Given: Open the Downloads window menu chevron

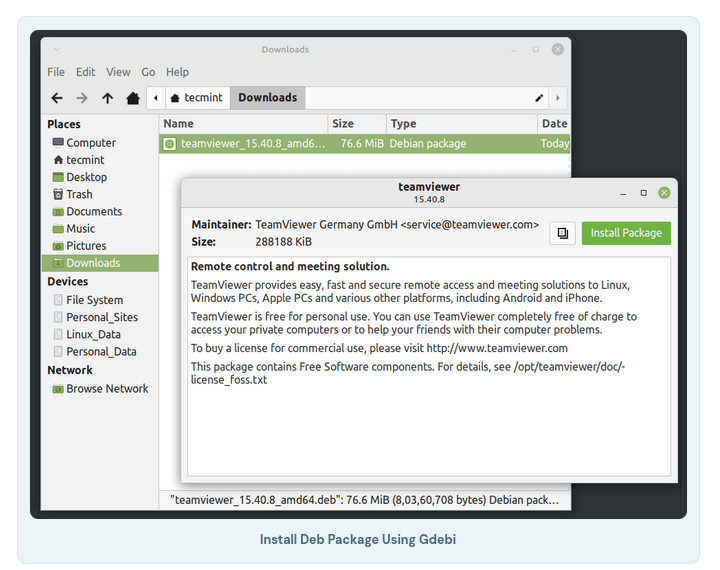Looking at the screenshot, I should tap(56, 49).
